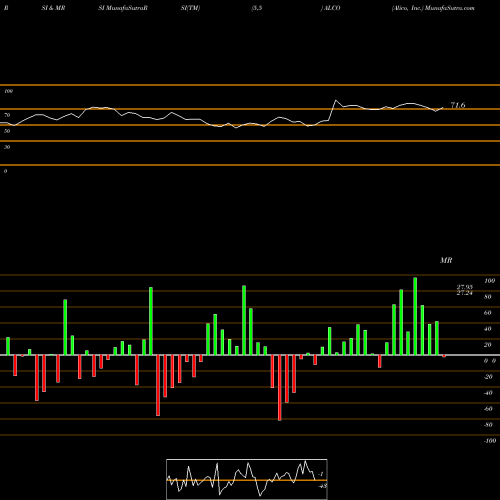Click the MR axis label 60
Viewport: 500px width, 500px height.
(x=488, y=313)
